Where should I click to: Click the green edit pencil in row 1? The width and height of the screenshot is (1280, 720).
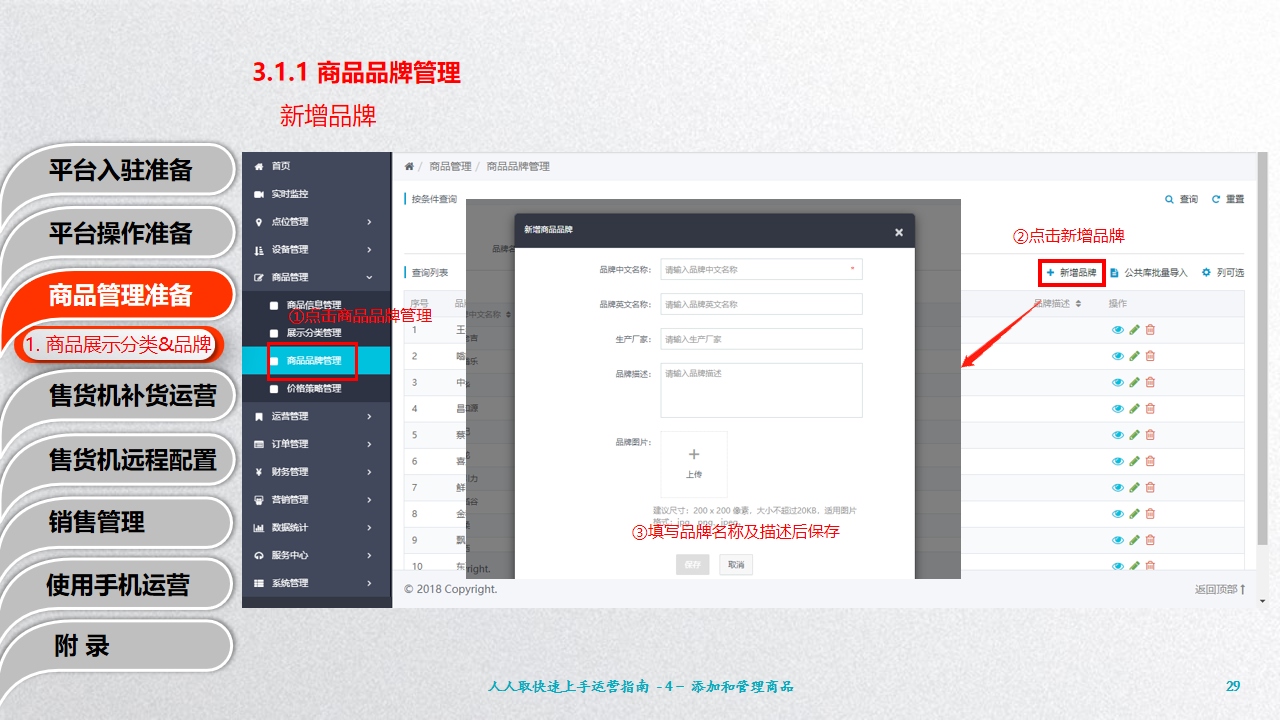point(1134,330)
